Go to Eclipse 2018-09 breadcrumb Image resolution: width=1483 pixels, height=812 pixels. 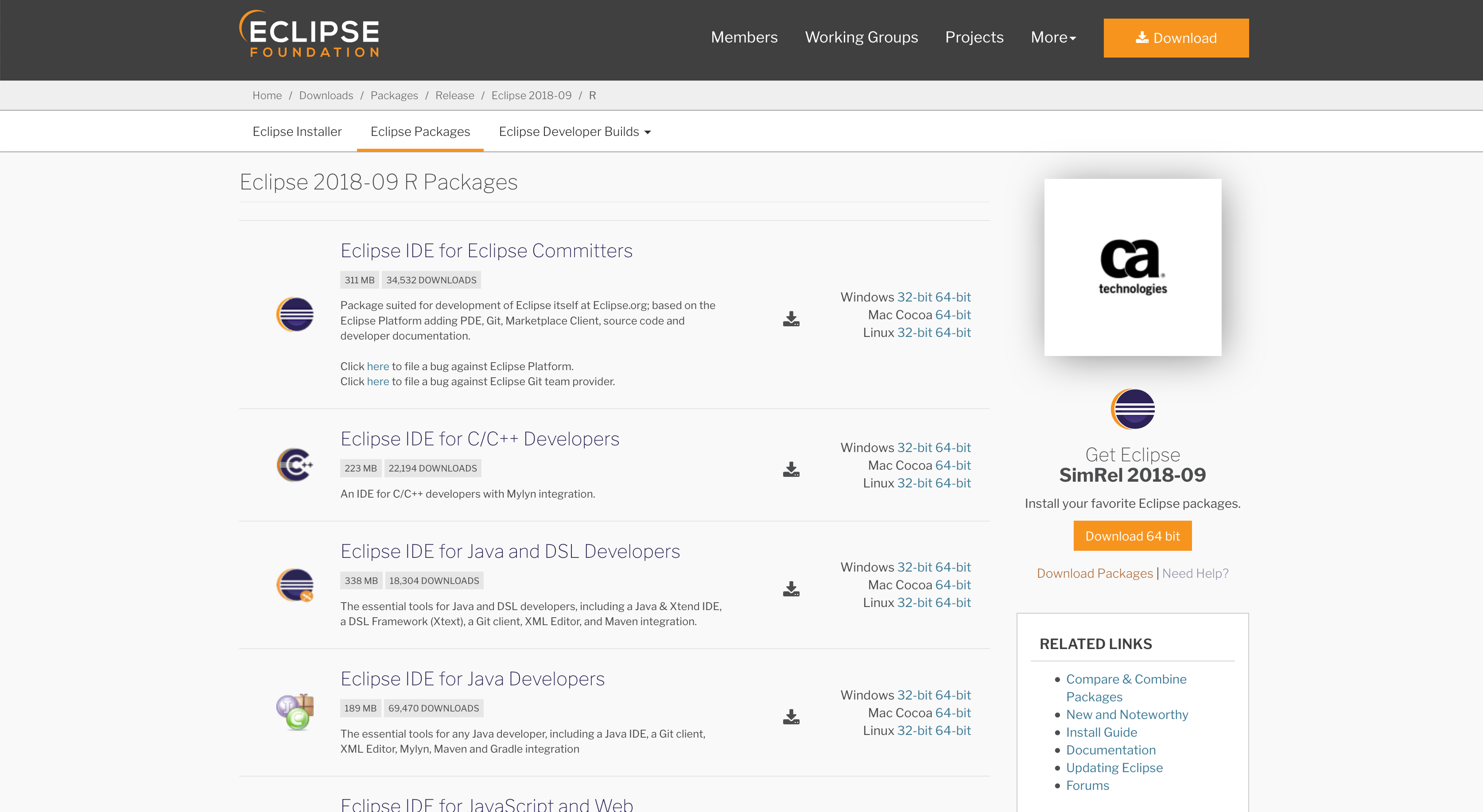pyautogui.click(x=531, y=96)
